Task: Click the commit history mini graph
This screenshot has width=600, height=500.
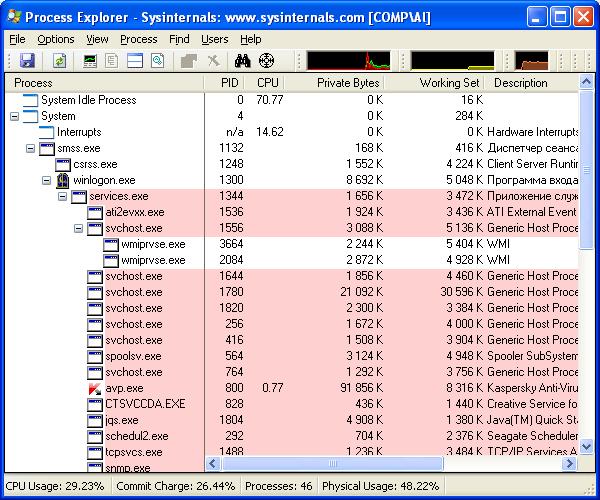Action: (452, 61)
